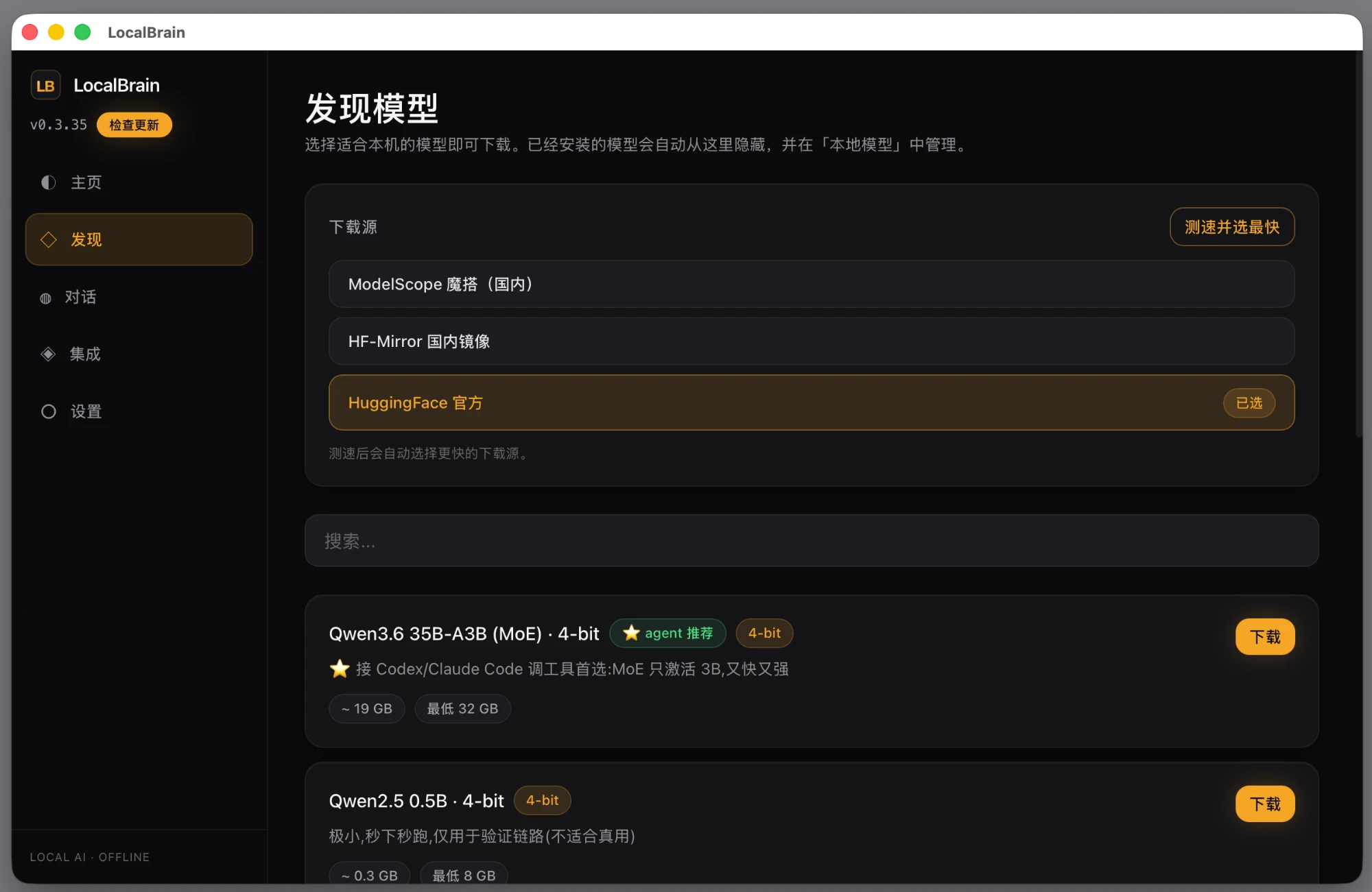This screenshot has height=892, width=1372.
Task: Click 4-bit tag on Qwen2.5 card
Action: pyautogui.click(x=542, y=800)
